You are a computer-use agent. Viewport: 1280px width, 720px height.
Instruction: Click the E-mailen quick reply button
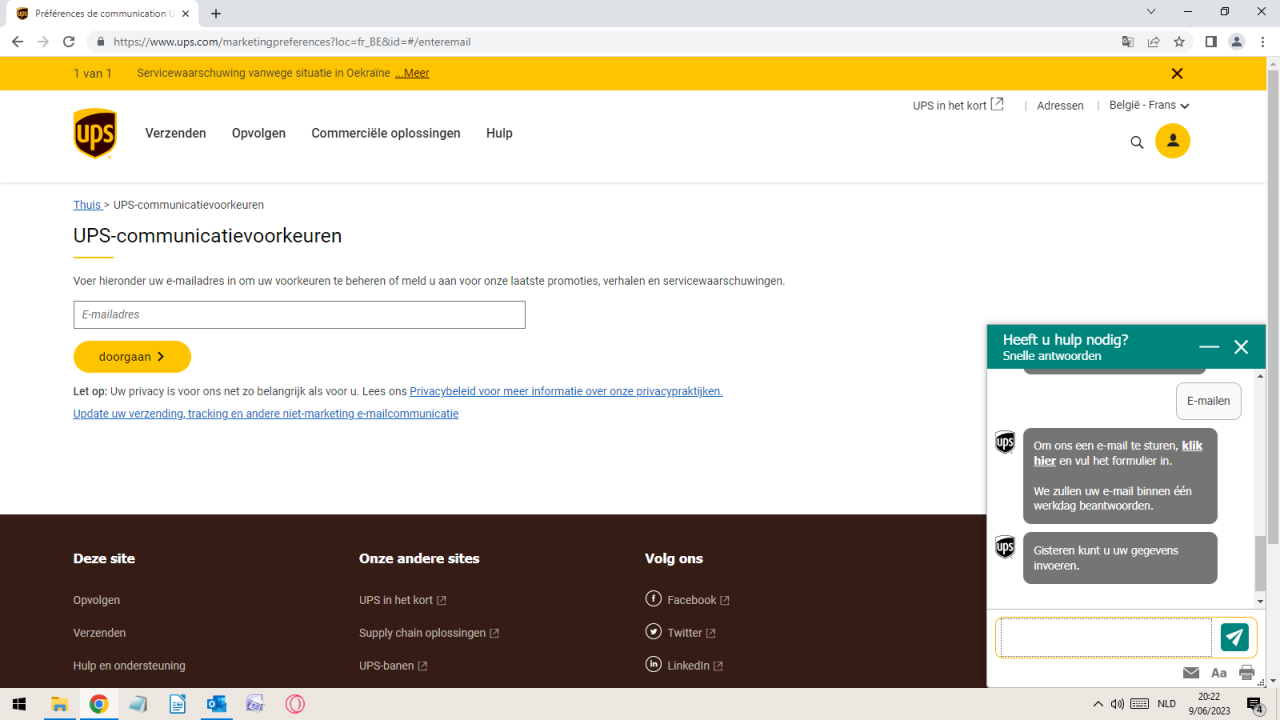point(1208,401)
